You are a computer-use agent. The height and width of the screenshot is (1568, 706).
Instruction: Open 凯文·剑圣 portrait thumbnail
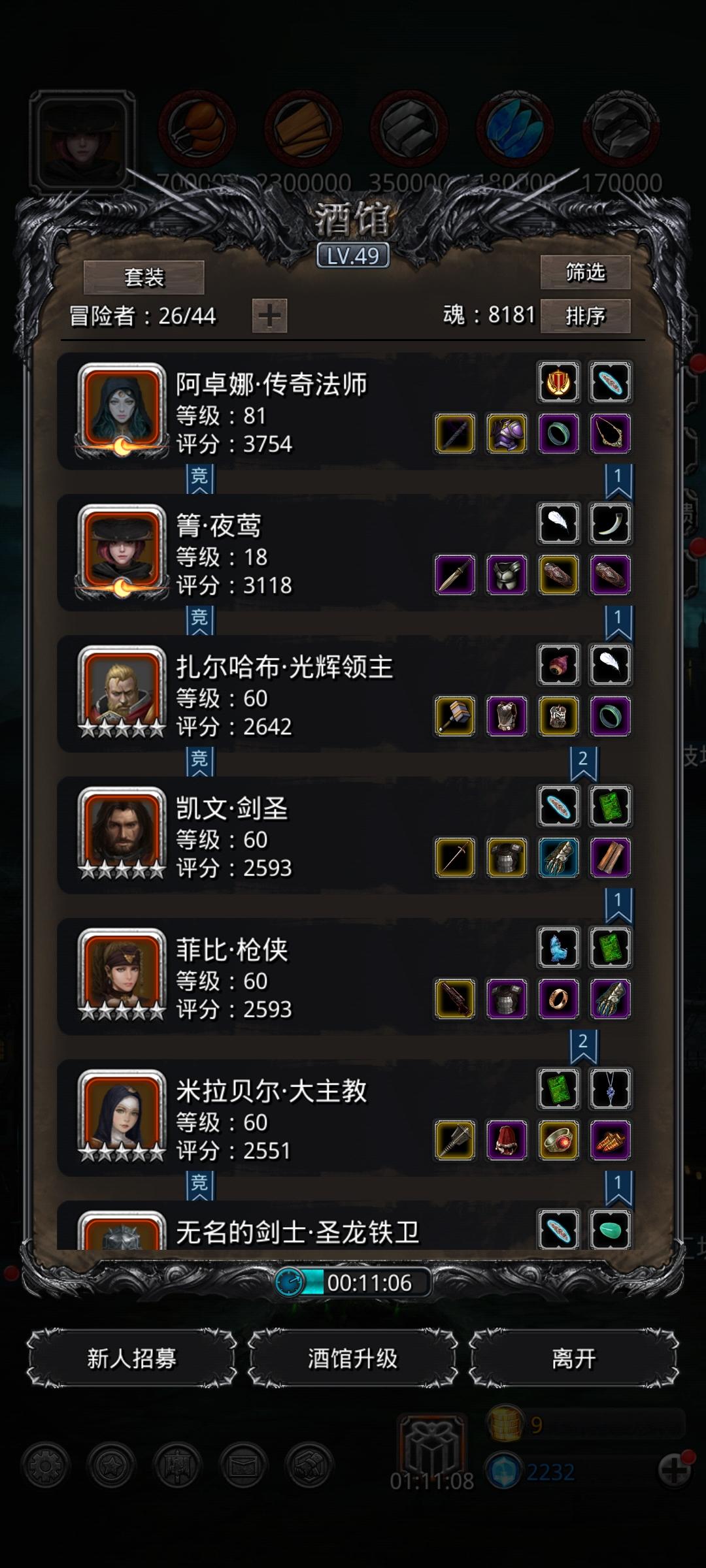pos(122,832)
